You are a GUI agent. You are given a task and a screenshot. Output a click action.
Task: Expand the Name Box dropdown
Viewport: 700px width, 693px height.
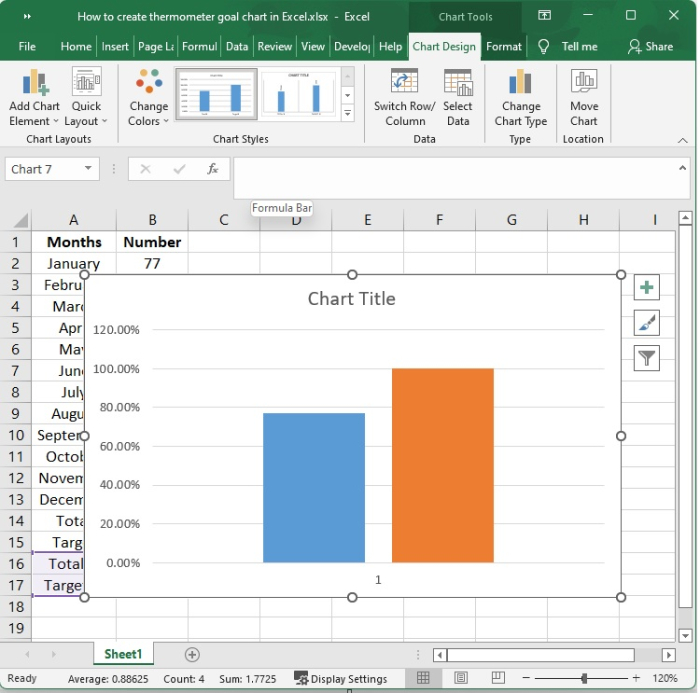pos(89,169)
